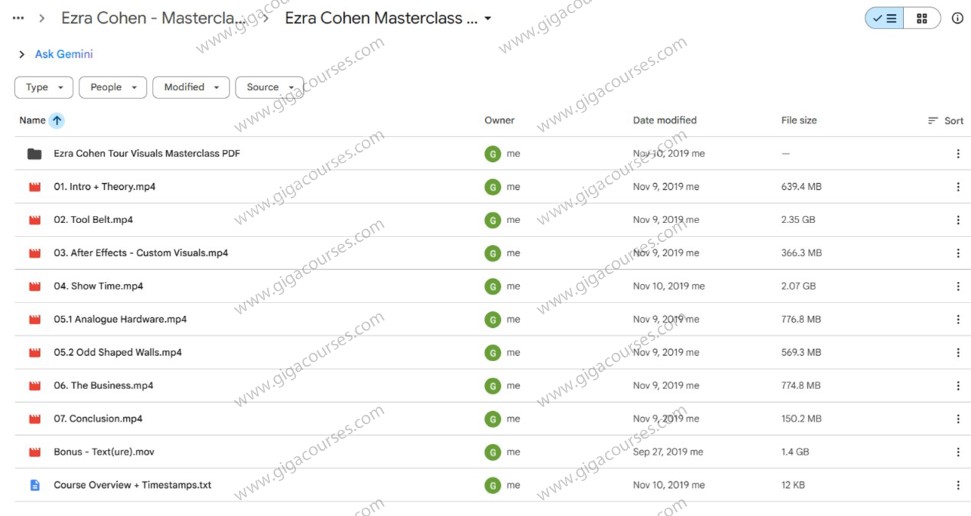971x516 pixels.
Task: Click owner avatar in Bonus - Text(ure).mov row
Action: [492, 452]
